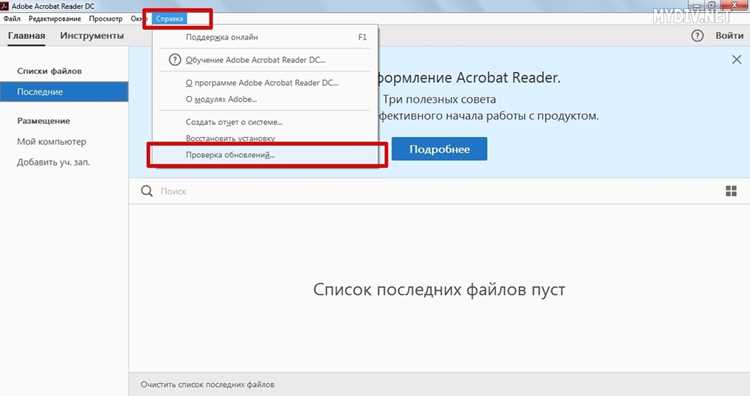
Task: Open О программе Adobe Acrobat Reader DC
Action: pos(265,83)
